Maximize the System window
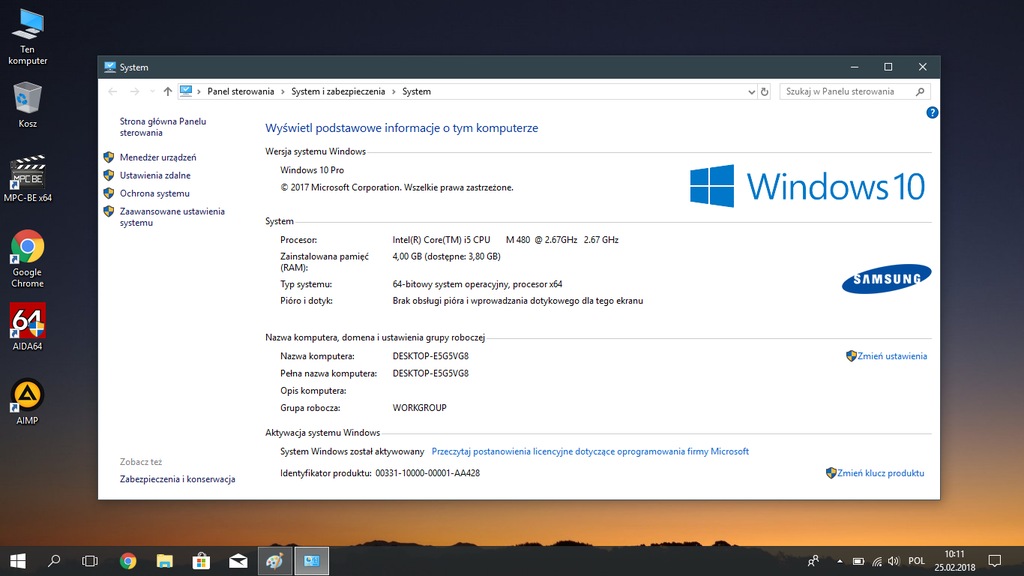The width and height of the screenshot is (1024, 576). pyautogui.click(x=888, y=67)
